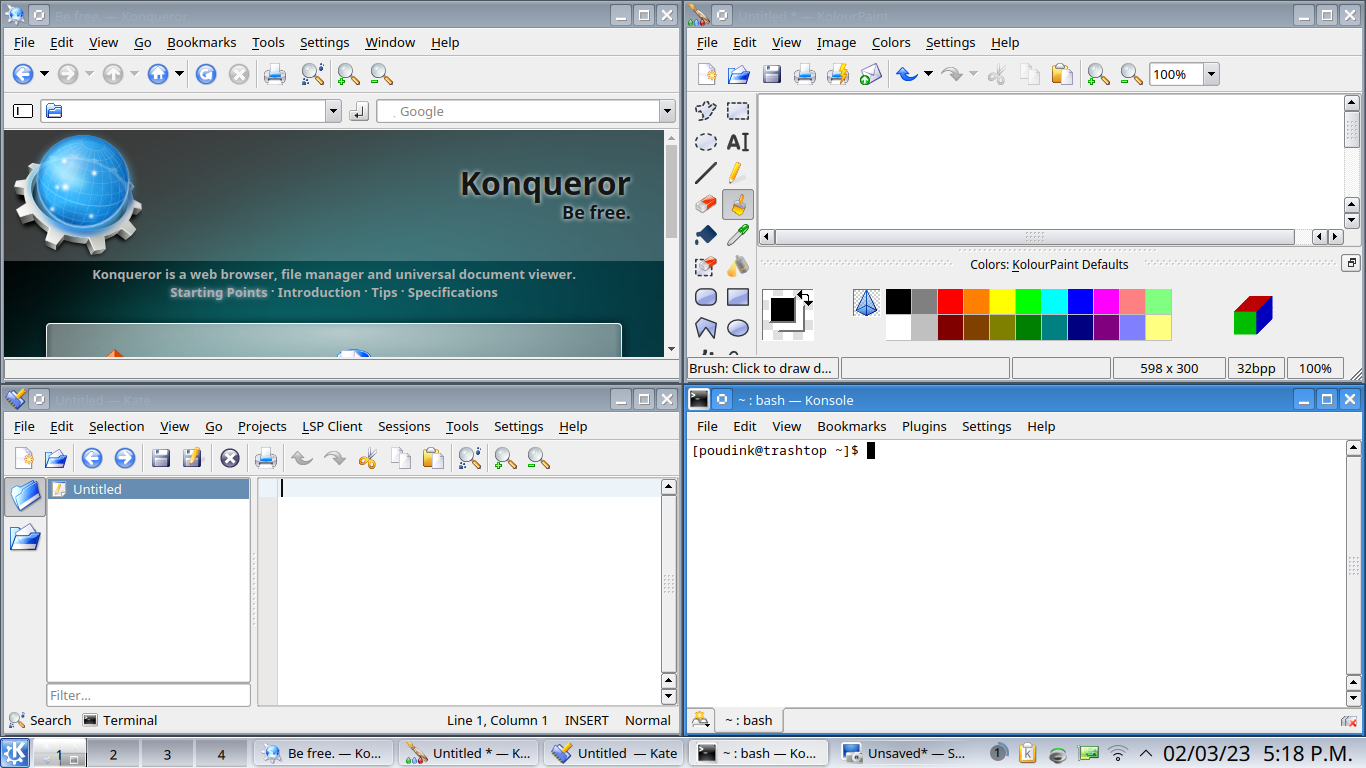Viewport: 1366px width, 768px height.
Task: Open the Plugins menu in Konsole
Action: click(x=924, y=426)
